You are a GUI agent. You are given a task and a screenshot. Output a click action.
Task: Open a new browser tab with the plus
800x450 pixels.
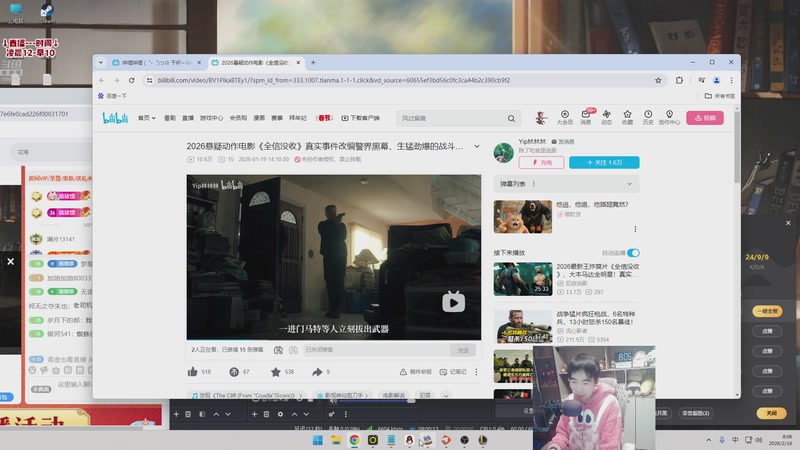click(x=313, y=62)
